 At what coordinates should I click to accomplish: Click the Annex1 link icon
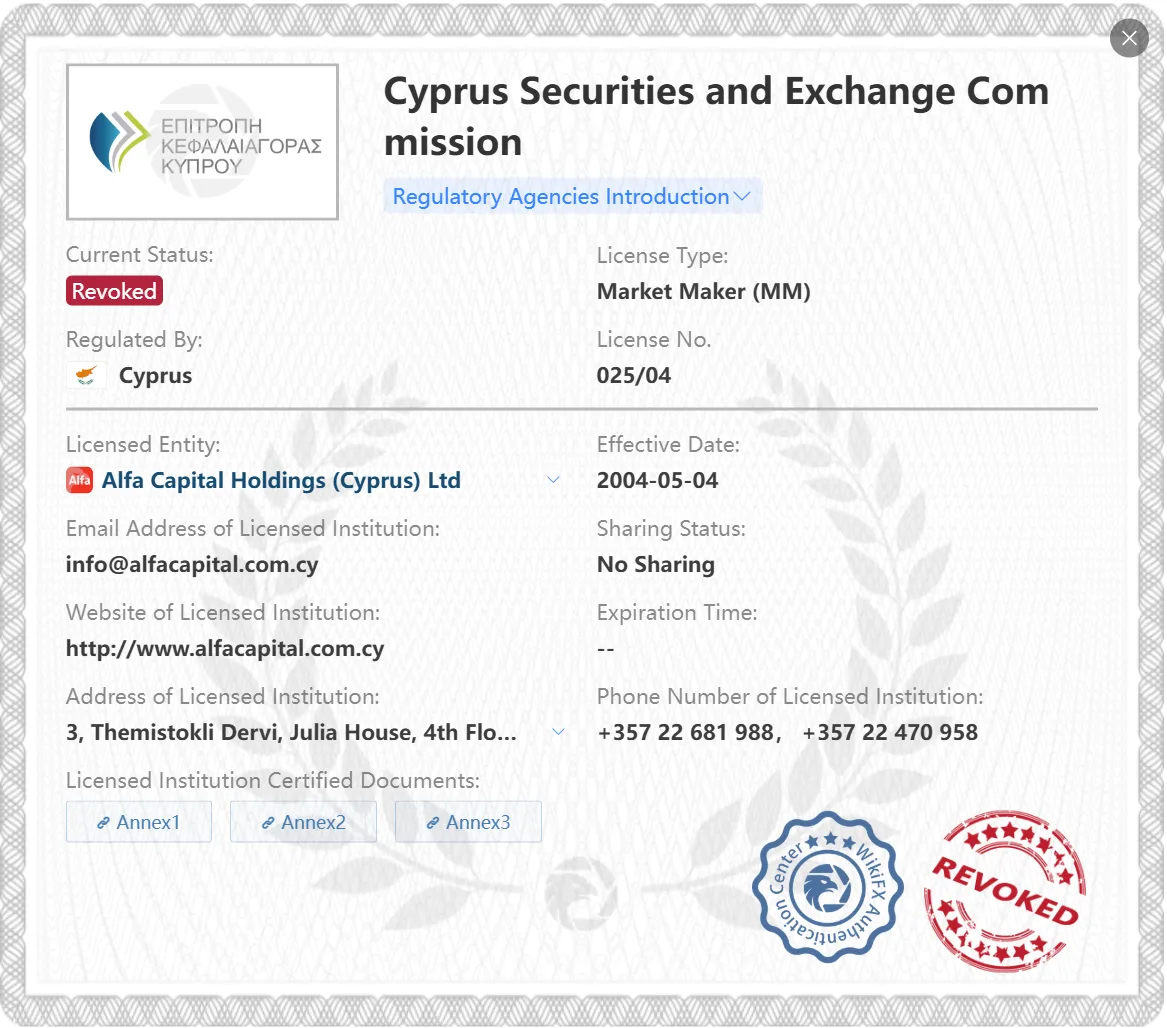[103, 823]
